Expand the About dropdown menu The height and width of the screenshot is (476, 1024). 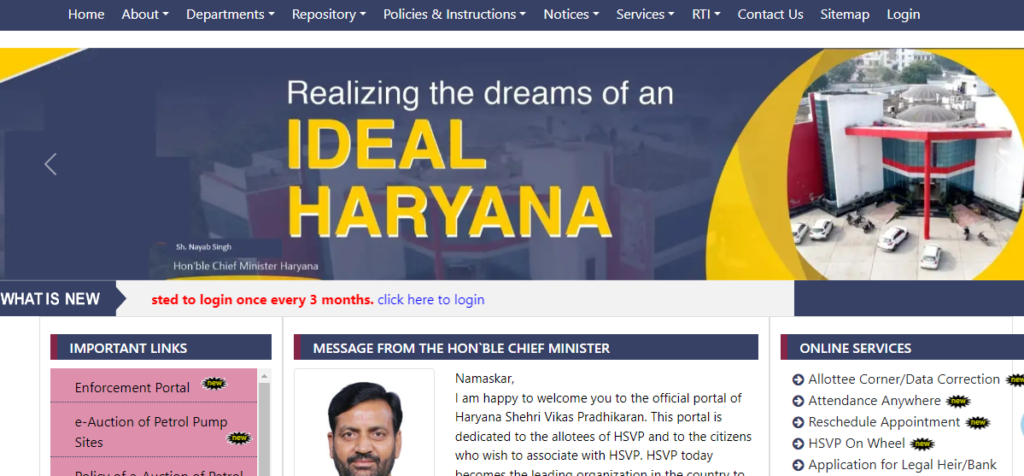click(x=145, y=14)
